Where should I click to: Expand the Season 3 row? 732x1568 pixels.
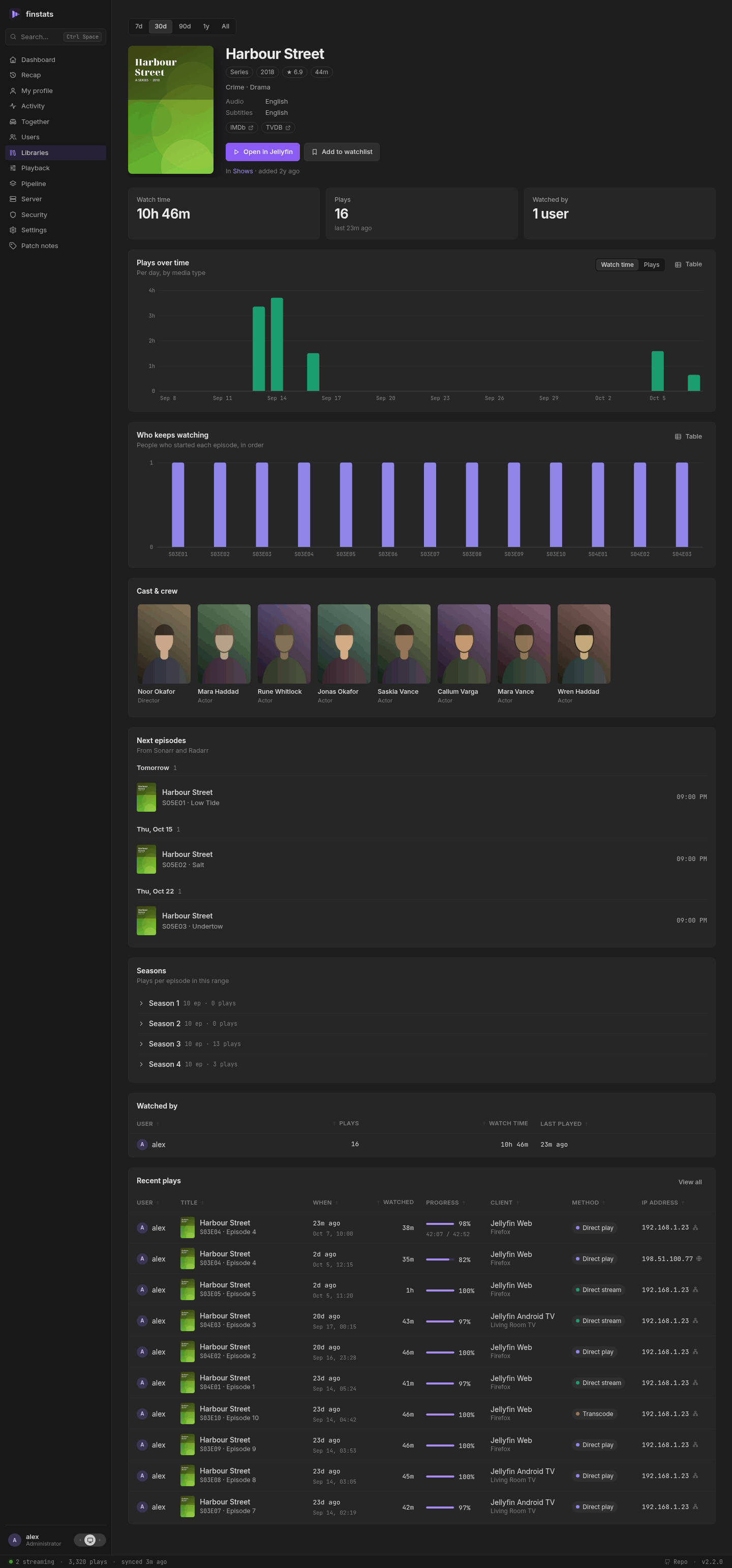tap(421, 1044)
